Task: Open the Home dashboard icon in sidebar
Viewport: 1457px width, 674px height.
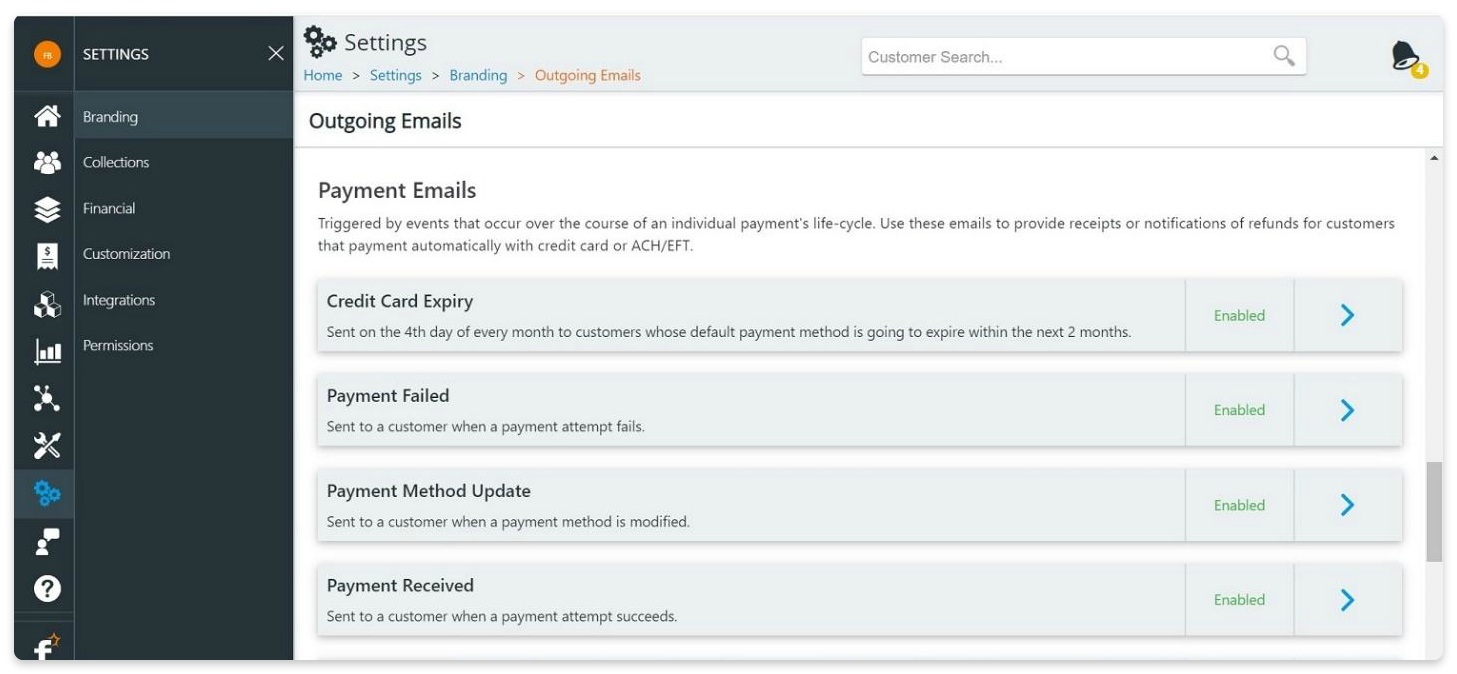Action: coord(47,117)
